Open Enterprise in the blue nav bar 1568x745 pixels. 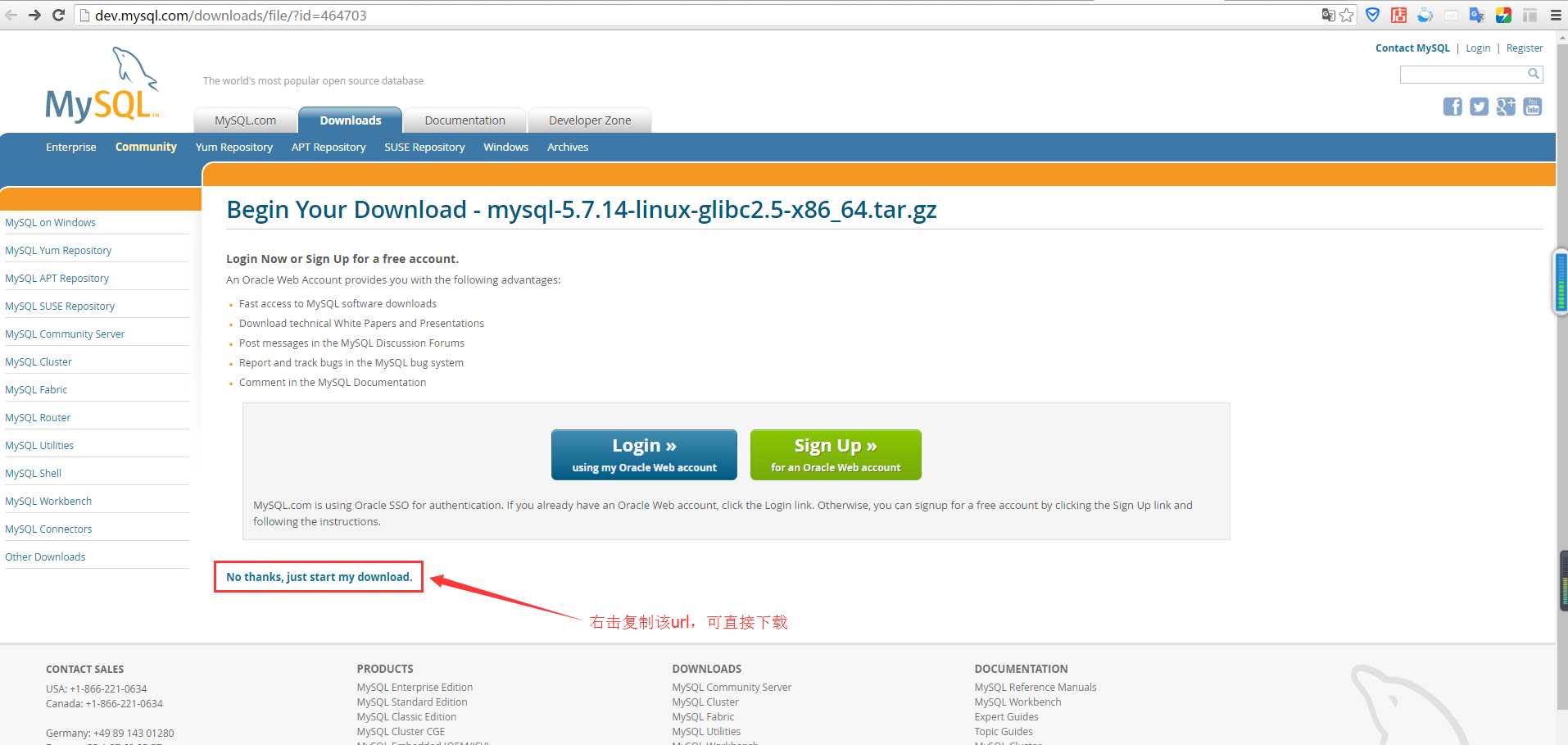71,148
